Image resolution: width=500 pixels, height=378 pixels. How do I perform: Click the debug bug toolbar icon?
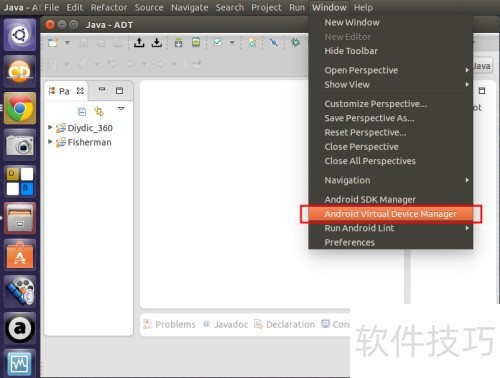click(x=295, y=43)
